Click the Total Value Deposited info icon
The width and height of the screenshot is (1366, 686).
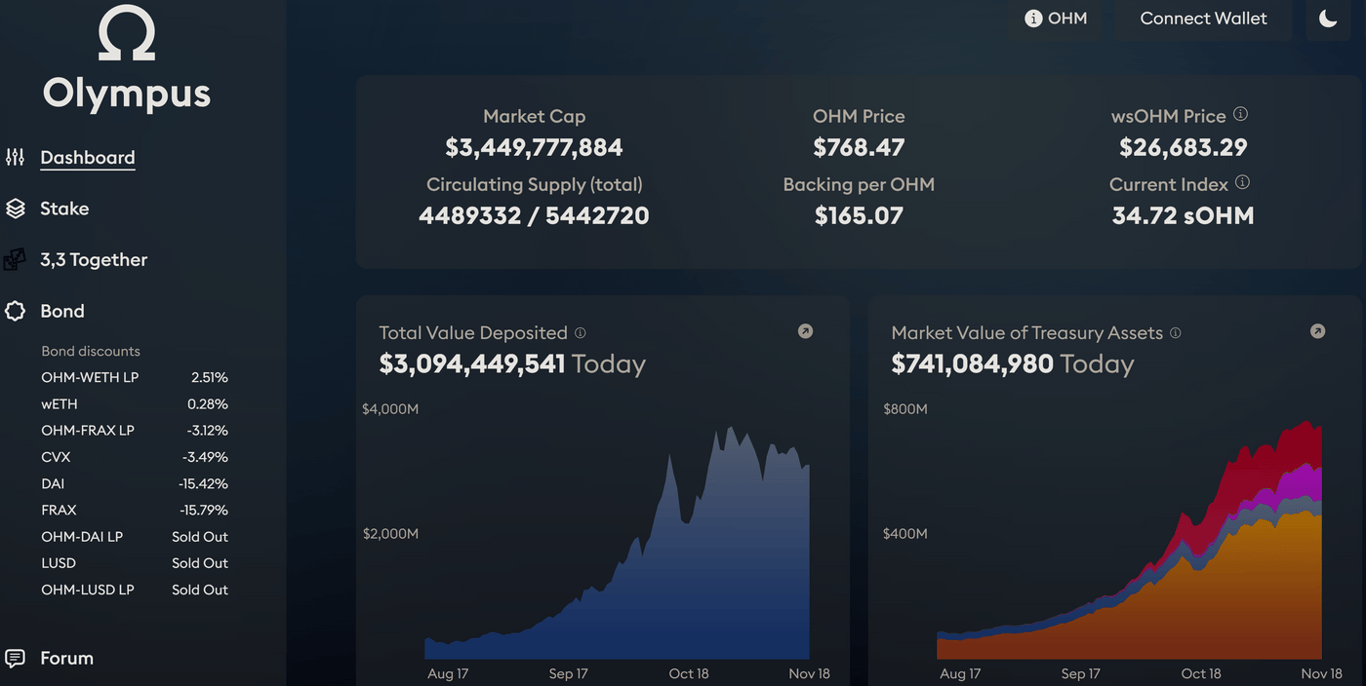click(580, 332)
